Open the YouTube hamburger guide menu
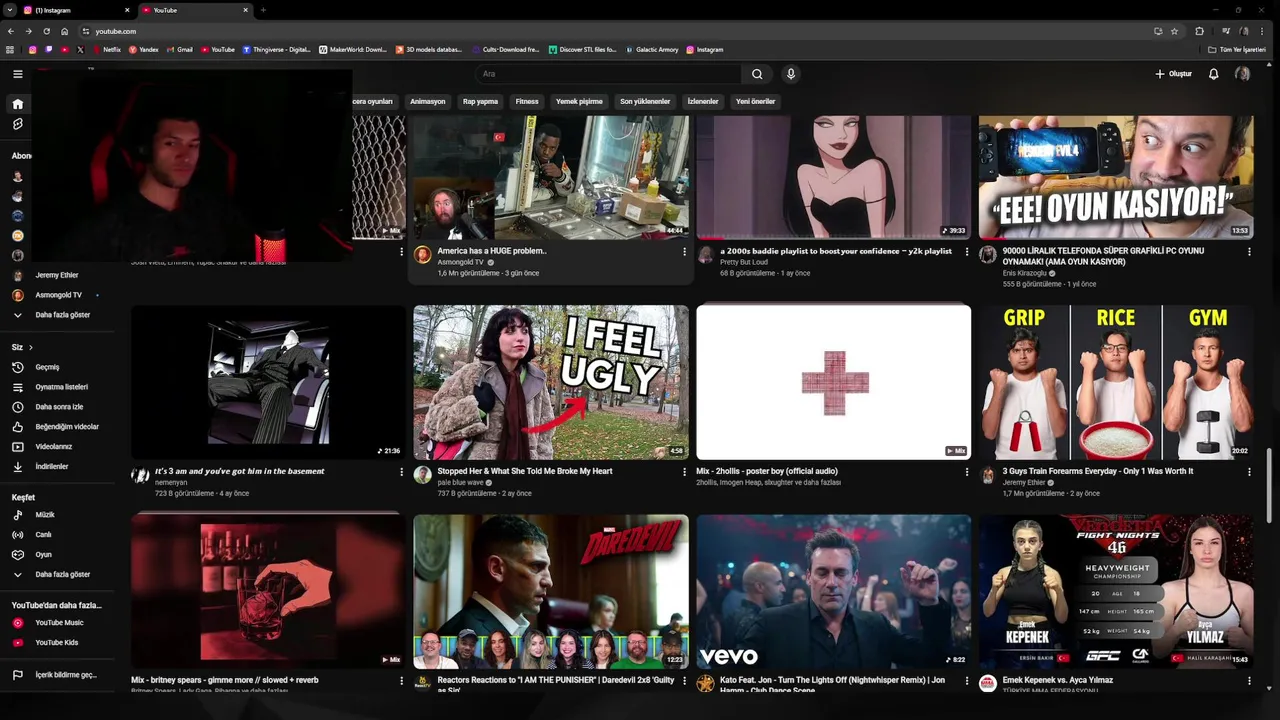This screenshot has width=1280, height=720. (x=17, y=74)
